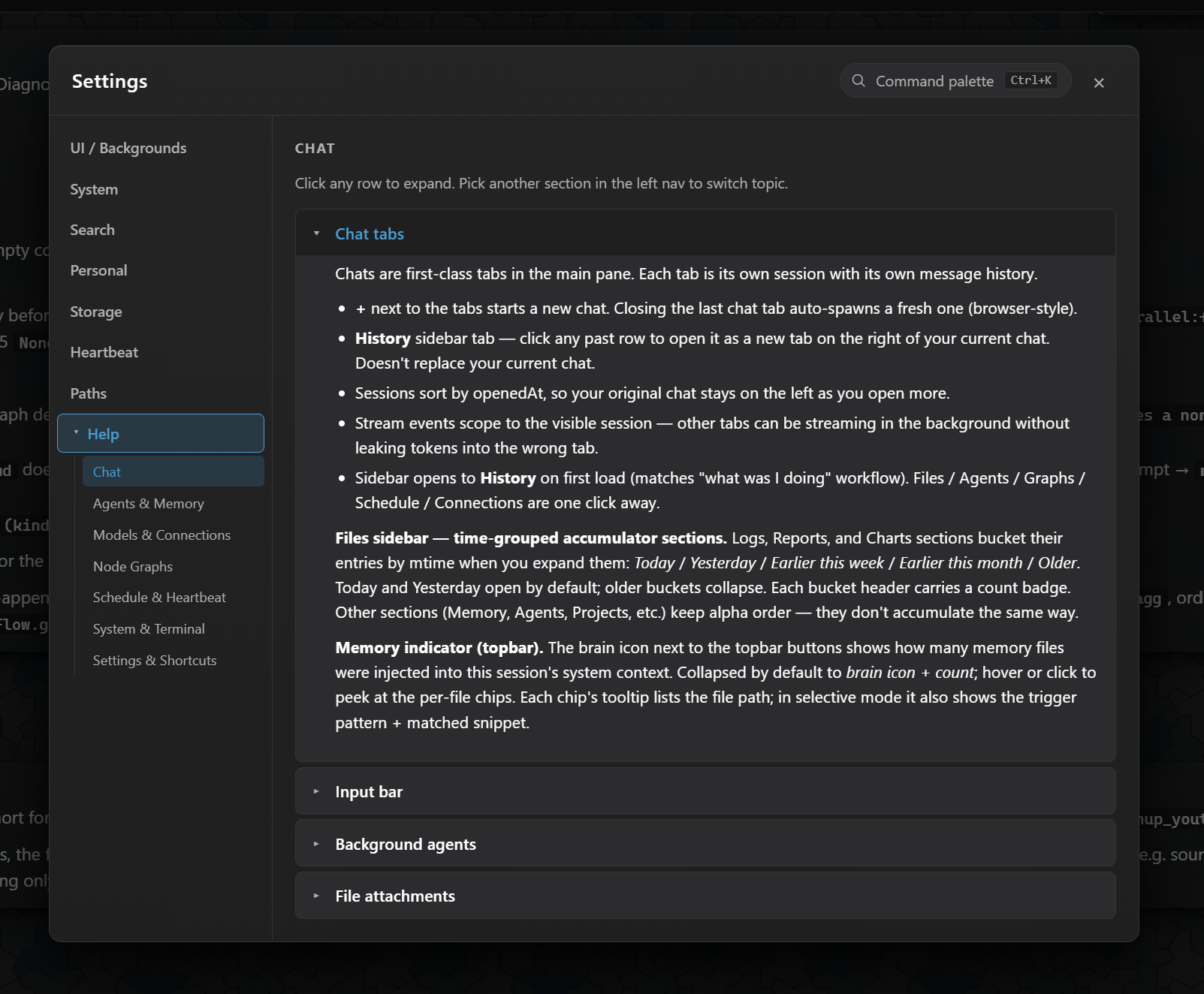Open the Node Graphs help topic
Viewport: 1204px width, 994px height.
coord(133,567)
